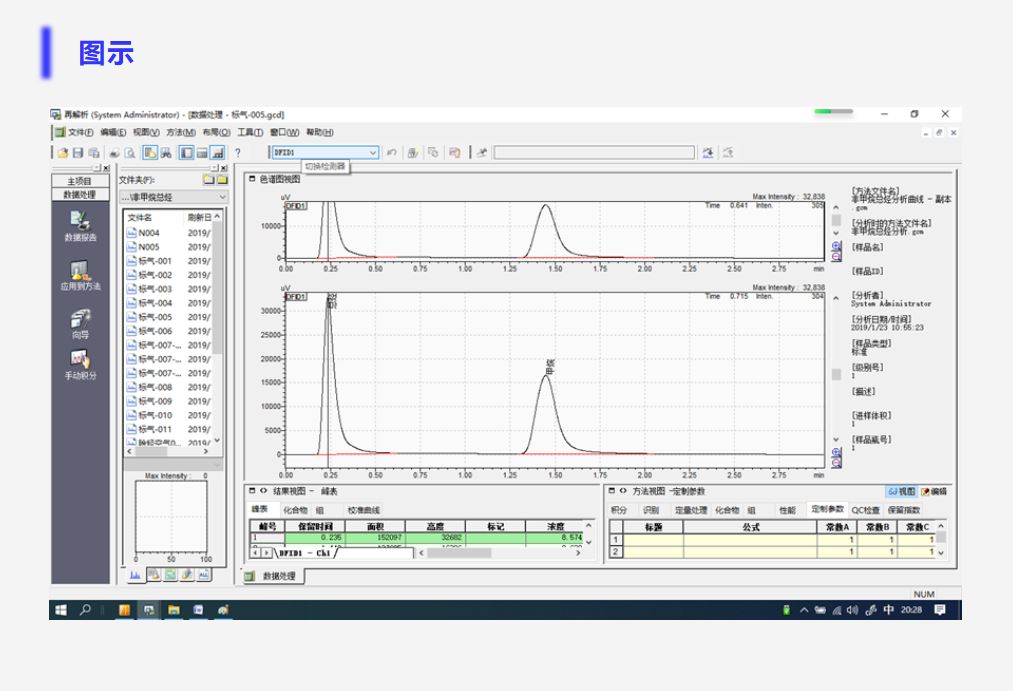Click the results table horizontal scrollbar
Screen dimensions: 1013x691
click(499, 553)
